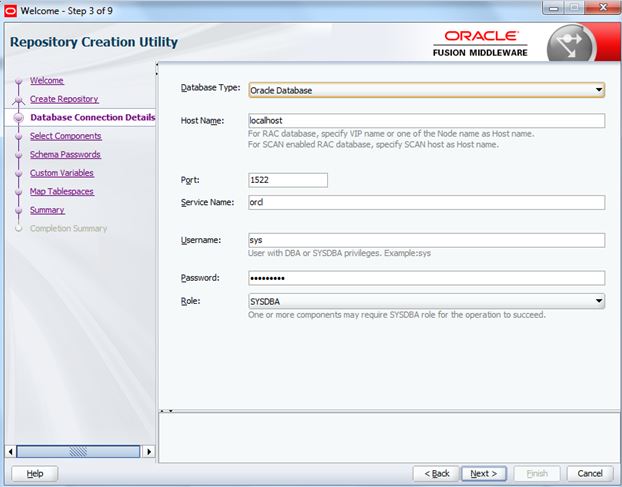Jump to Custom Variables step
Image resolution: width=622 pixels, height=487 pixels.
62,173
